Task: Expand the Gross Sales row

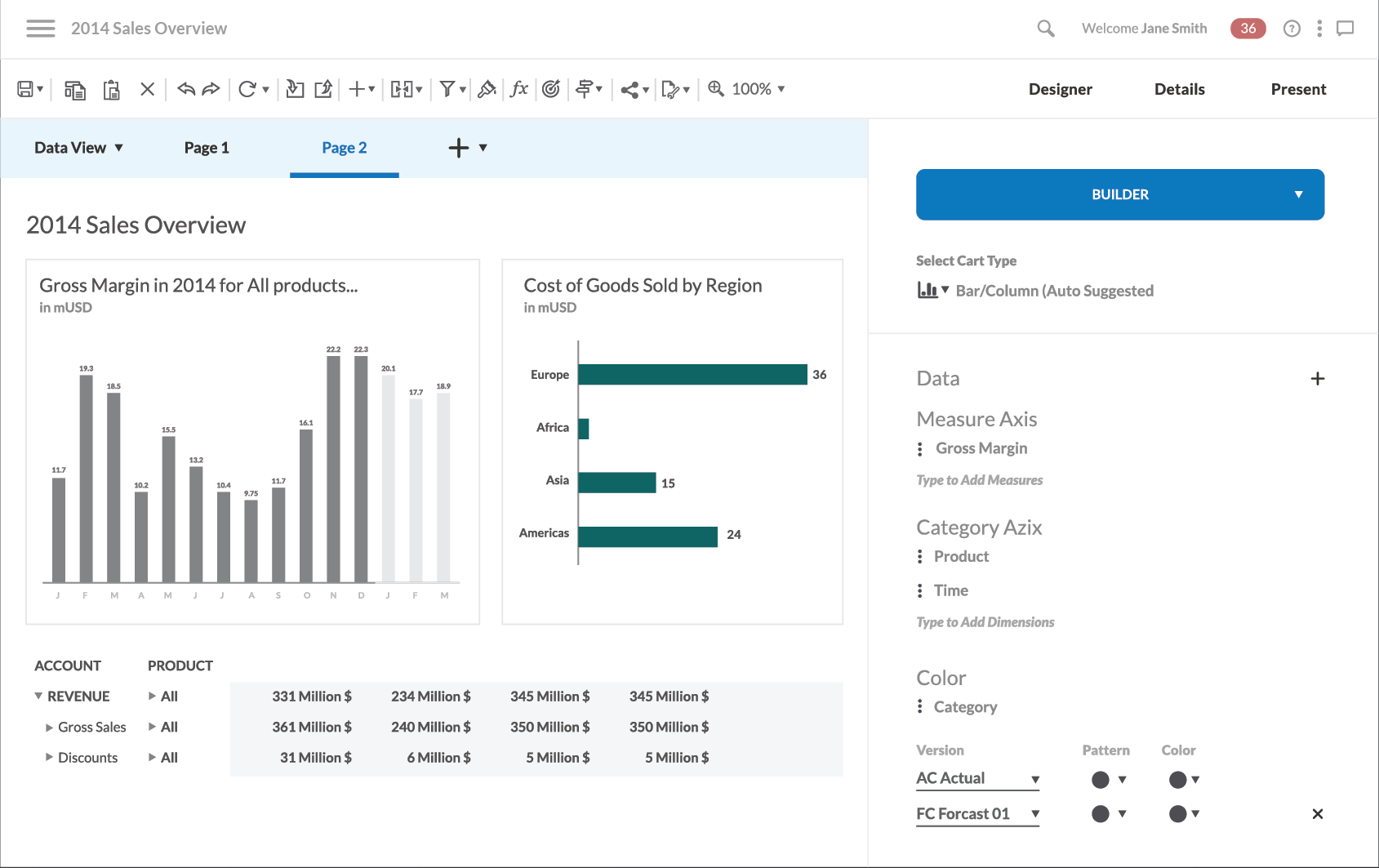Action: 50,727
